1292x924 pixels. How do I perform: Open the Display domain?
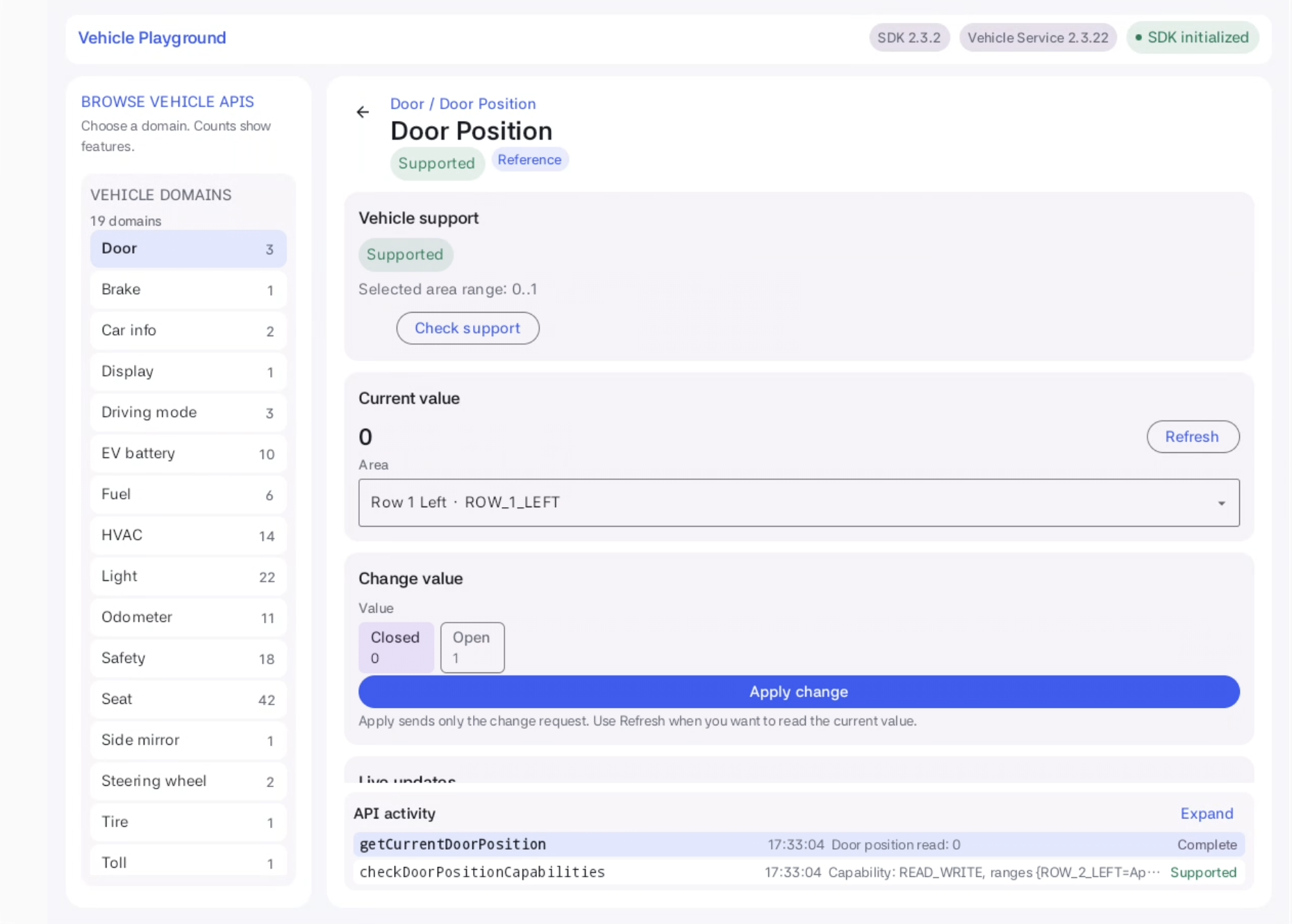[188, 372]
